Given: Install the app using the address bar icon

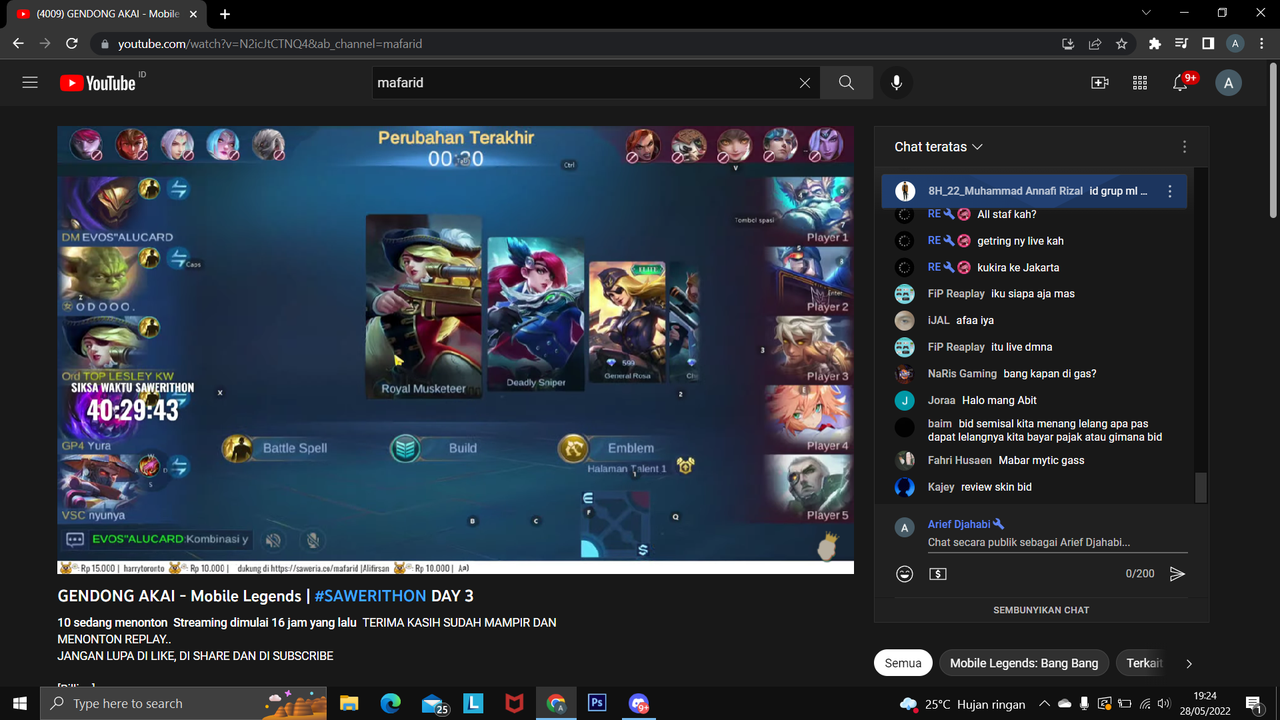Looking at the screenshot, I should pyautogui.click(x=1068, y=44).
